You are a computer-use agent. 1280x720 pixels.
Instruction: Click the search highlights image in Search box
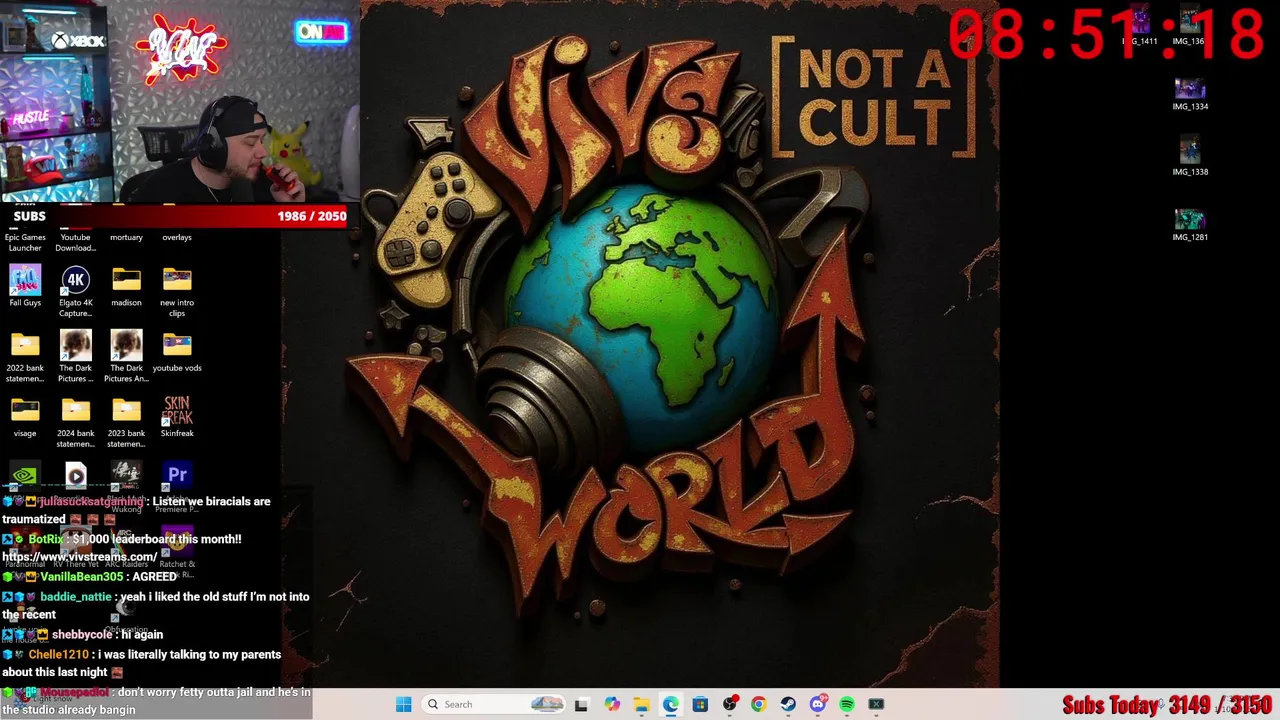point(547,704)
